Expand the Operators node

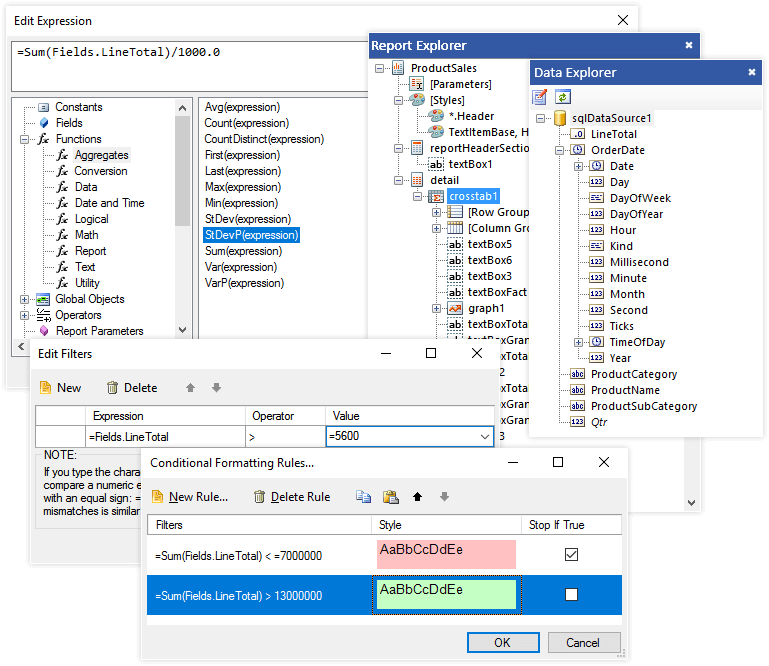[24, 315]
